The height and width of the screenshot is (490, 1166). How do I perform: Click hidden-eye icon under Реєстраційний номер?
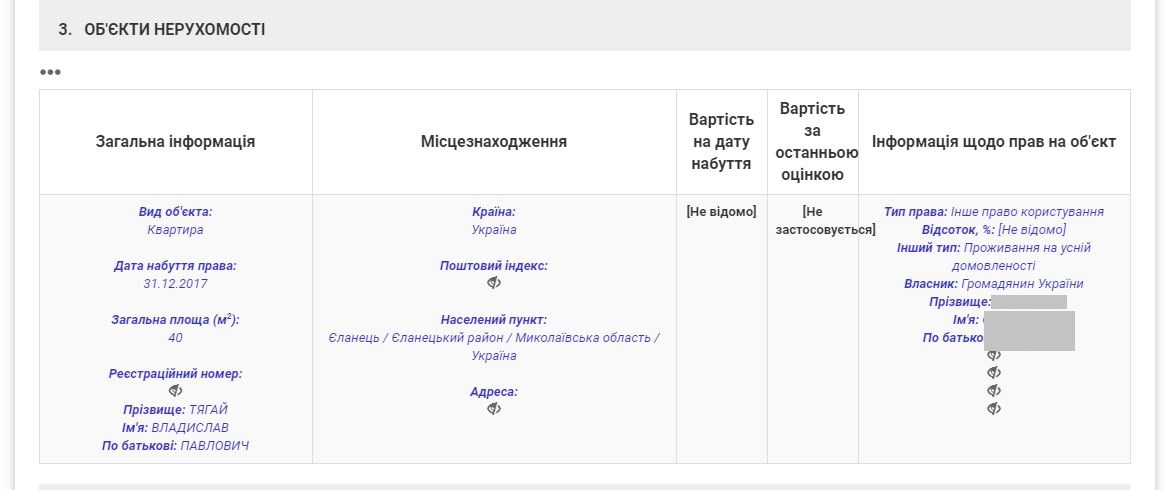pos(176,391)
